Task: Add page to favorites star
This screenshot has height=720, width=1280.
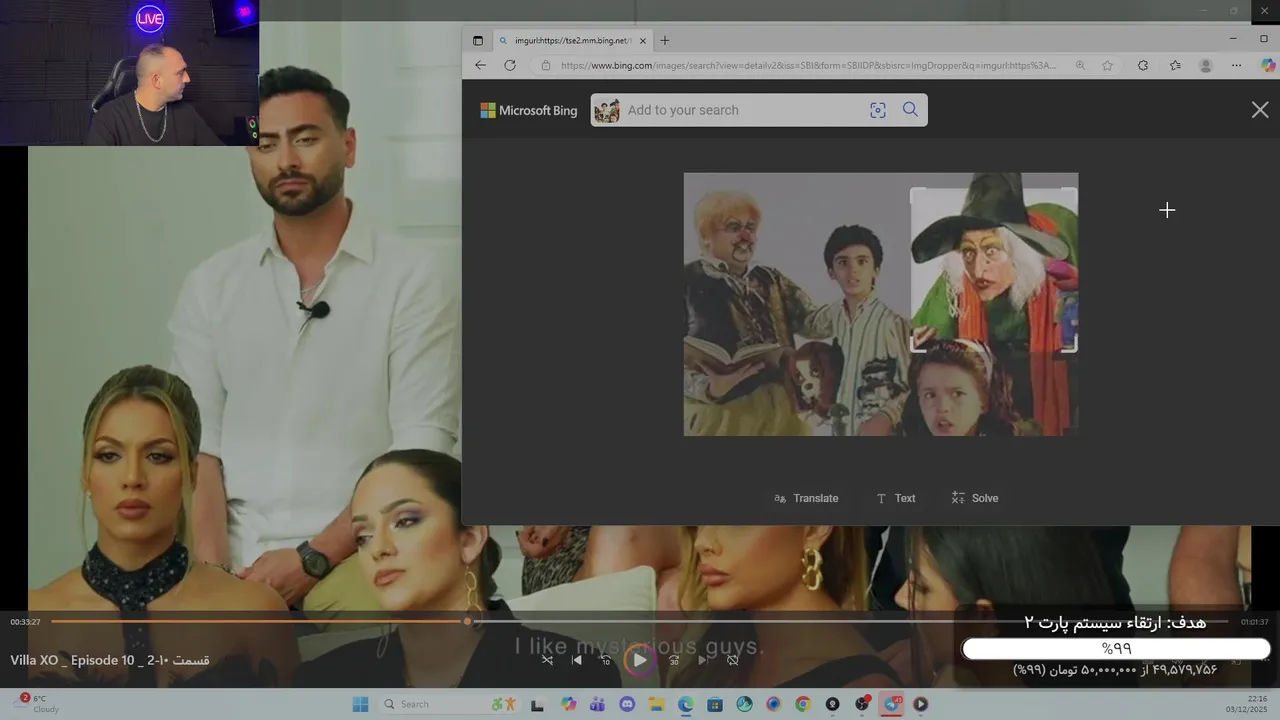Action: point(1107,65)
